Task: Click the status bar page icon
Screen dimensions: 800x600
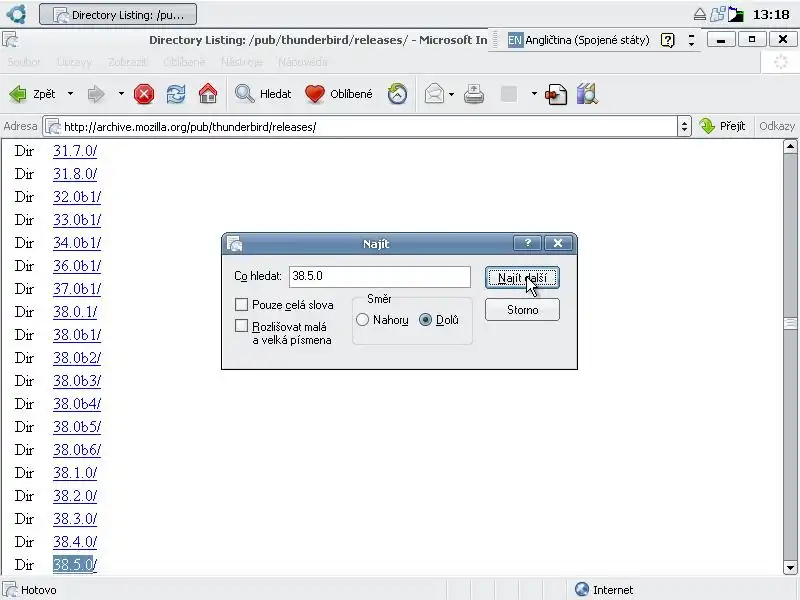Action: [10, 589]
